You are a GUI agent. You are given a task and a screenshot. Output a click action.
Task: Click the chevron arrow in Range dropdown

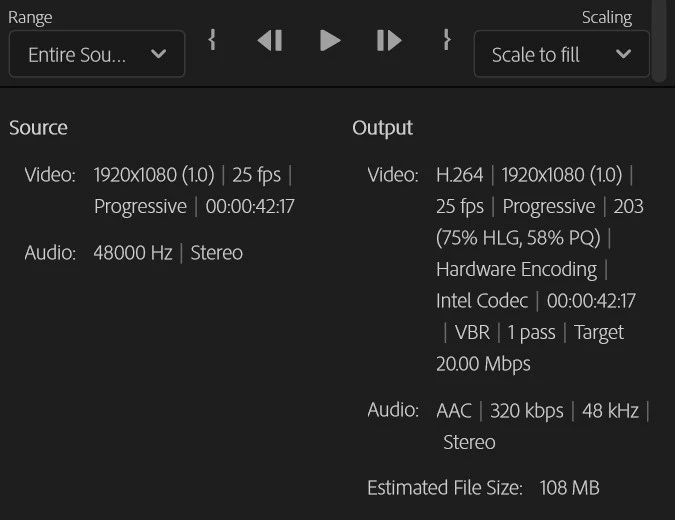tap(158, 54)
